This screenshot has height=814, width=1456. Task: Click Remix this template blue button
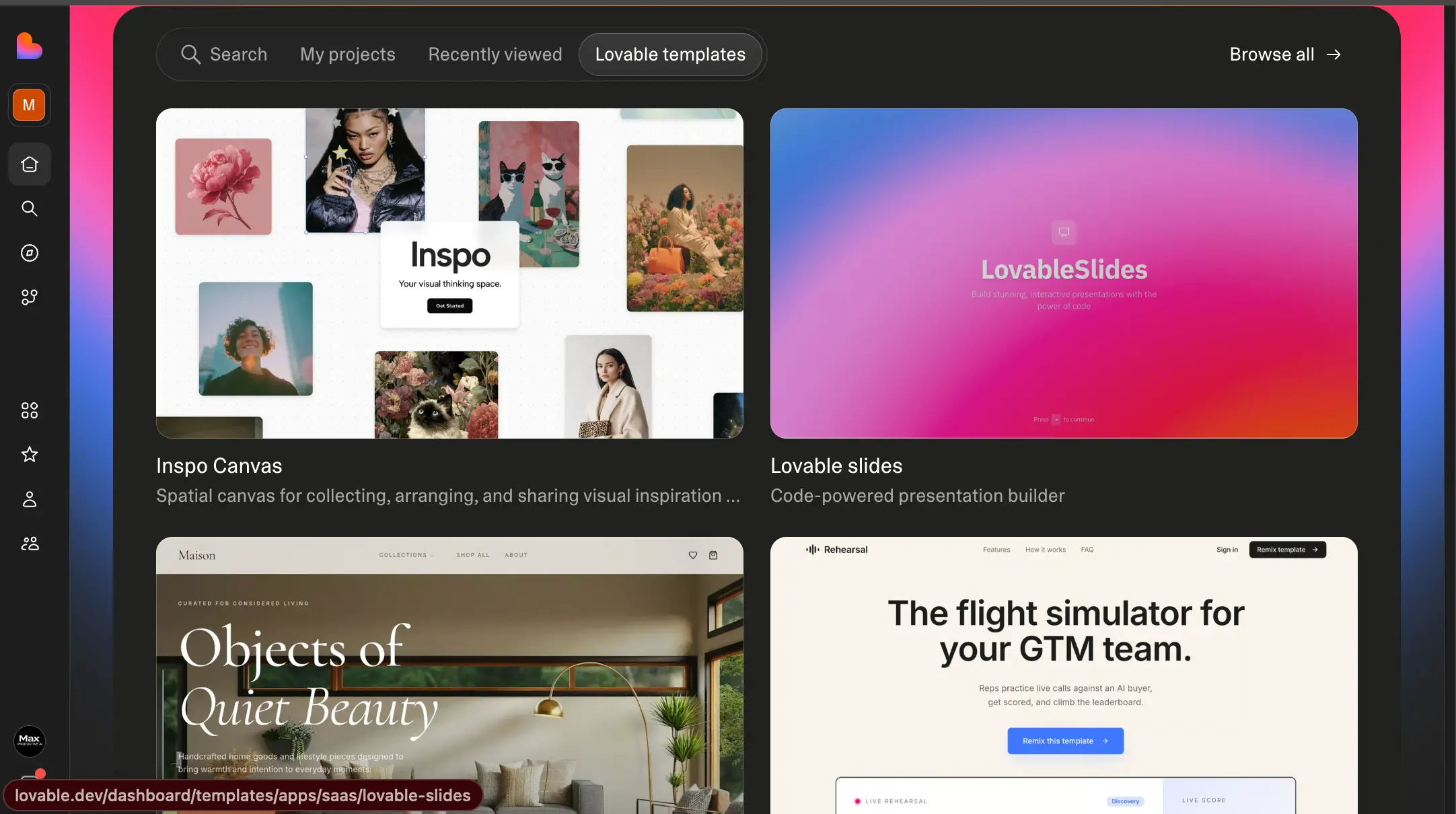point(1065,741)
